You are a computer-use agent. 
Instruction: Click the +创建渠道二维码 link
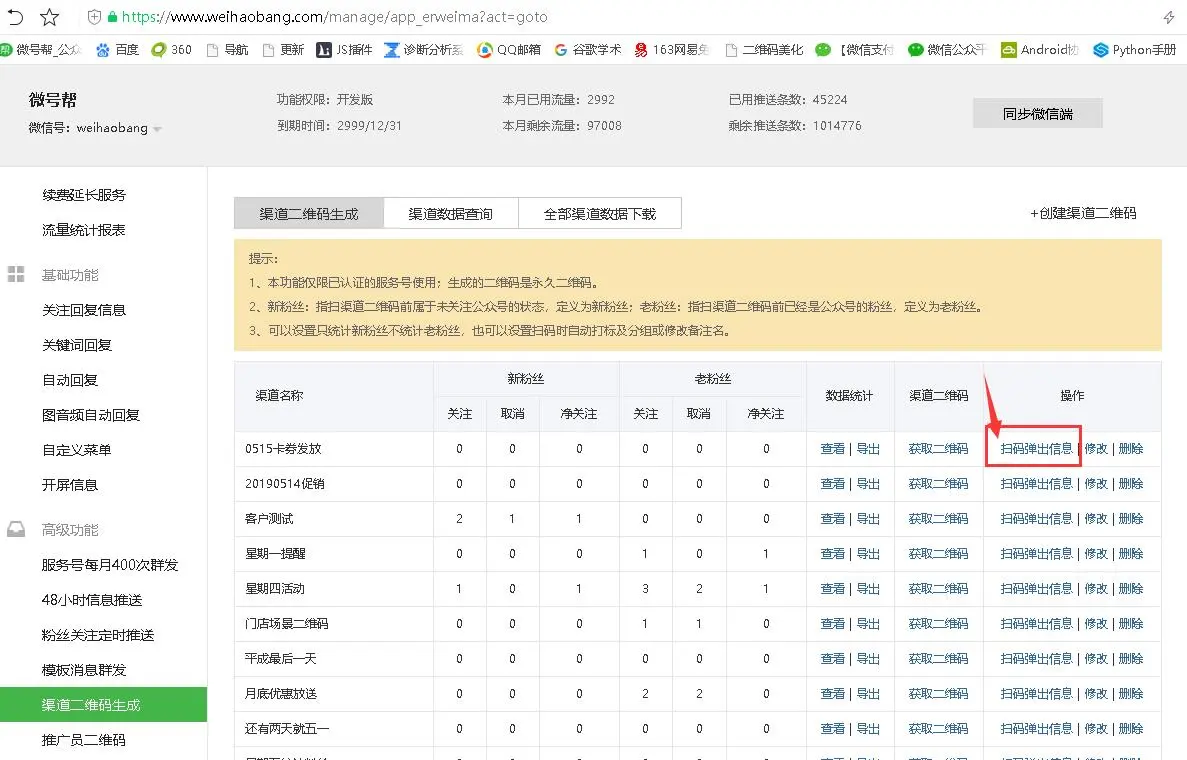click(x=1083, y=213)
